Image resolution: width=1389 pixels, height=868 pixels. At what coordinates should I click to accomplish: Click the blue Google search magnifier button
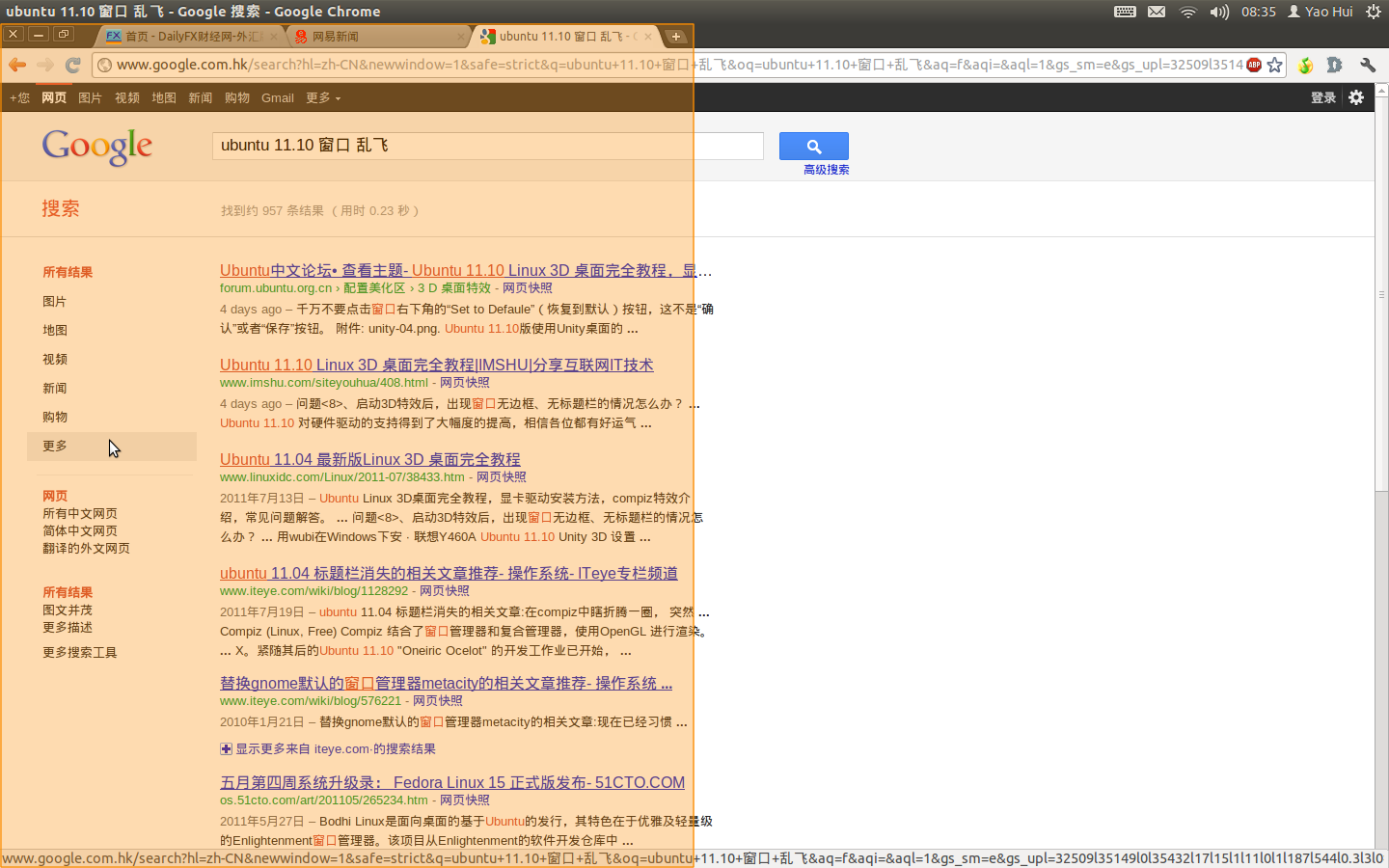[814, 146]
